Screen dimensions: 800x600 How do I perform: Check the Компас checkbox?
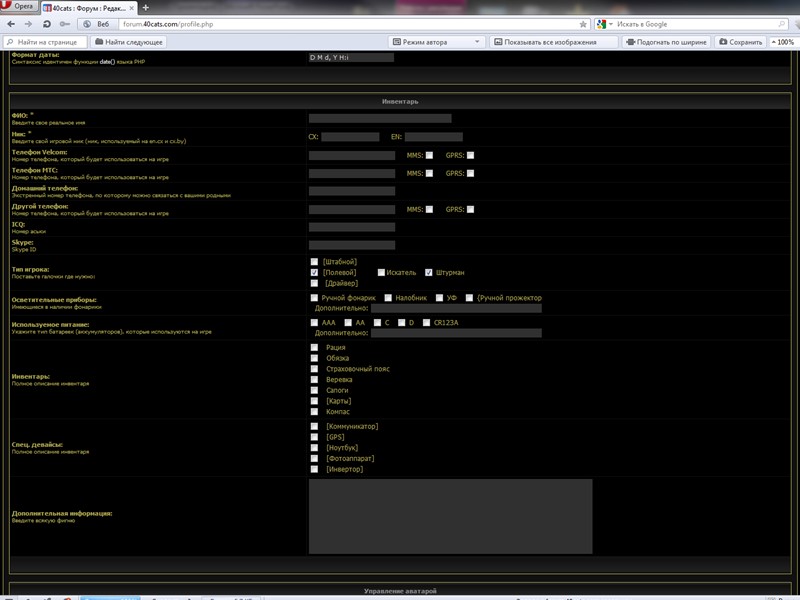[314, 412]
